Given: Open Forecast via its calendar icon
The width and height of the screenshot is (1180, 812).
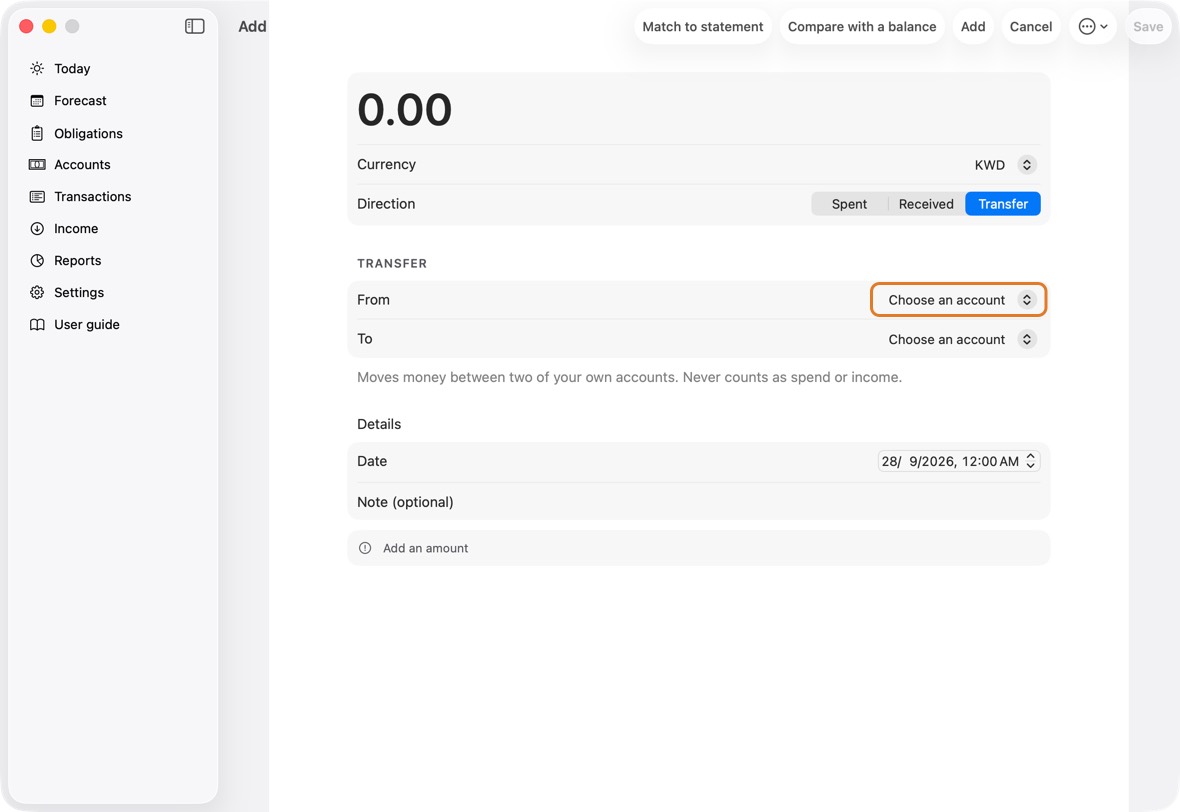Looking at the screenshot, I should pyautogui.click(x=37, y=101).
